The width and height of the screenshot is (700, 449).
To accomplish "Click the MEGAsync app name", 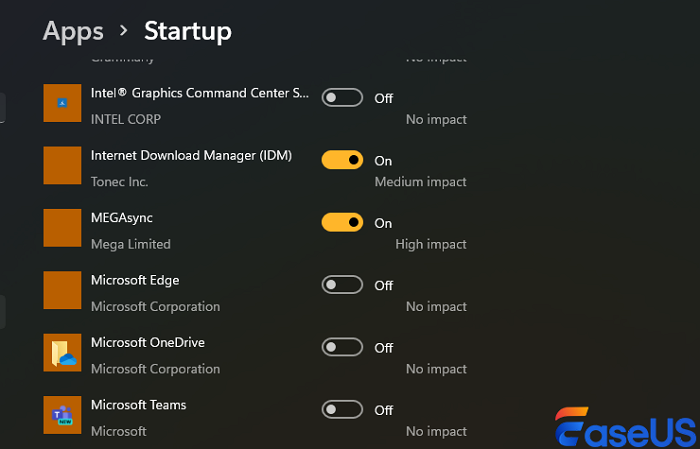I will 121,218.
